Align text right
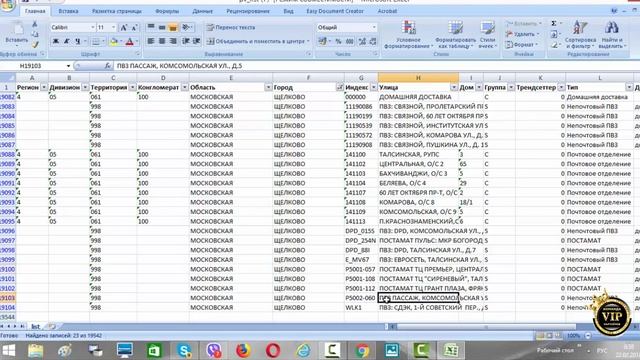This screenshot has width=640, height=360. click(173, 41)
